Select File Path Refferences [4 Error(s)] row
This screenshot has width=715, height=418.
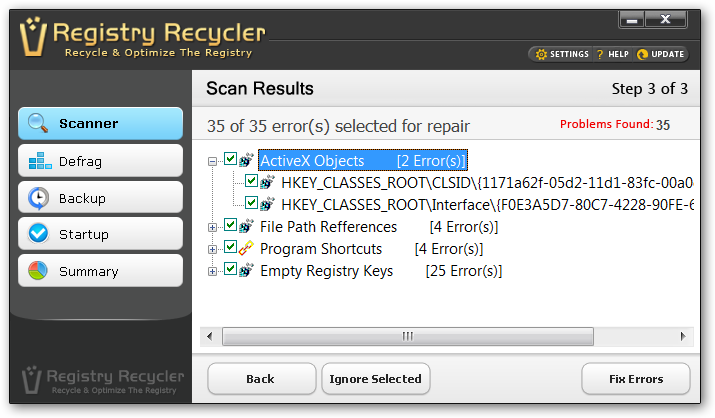click(379, 227)
